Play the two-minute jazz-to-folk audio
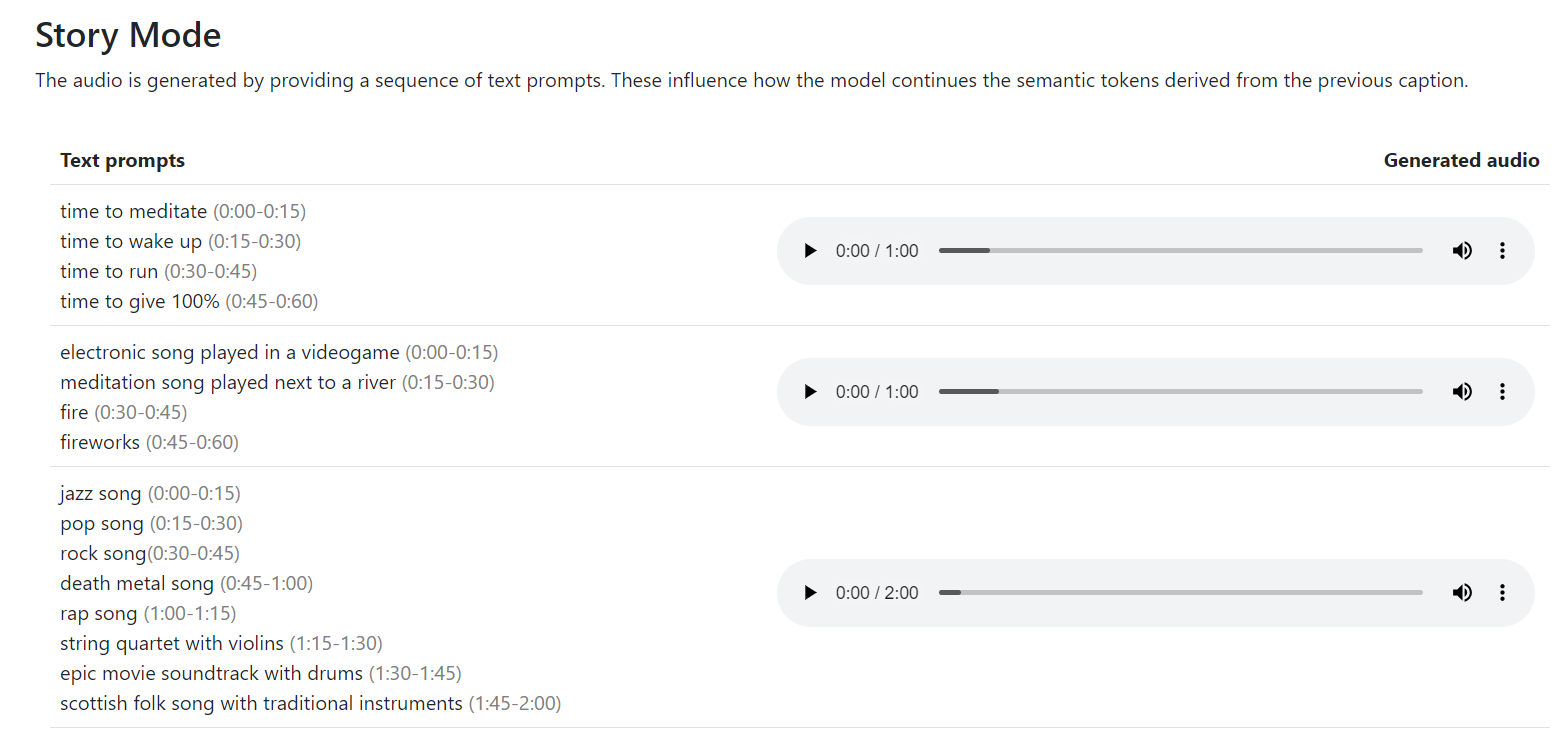This screenshot has height=731, width=1564. point(810,593)
